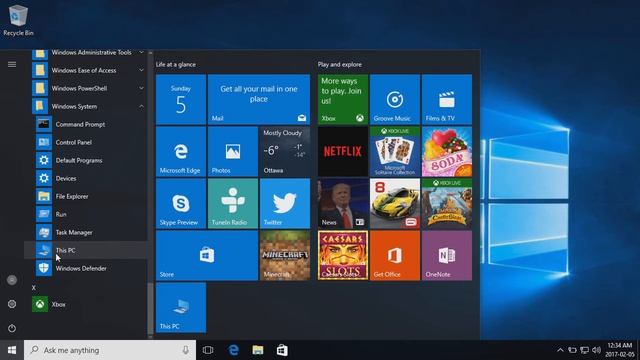Open the clock showing 12:34 AM

pos(620,350)
